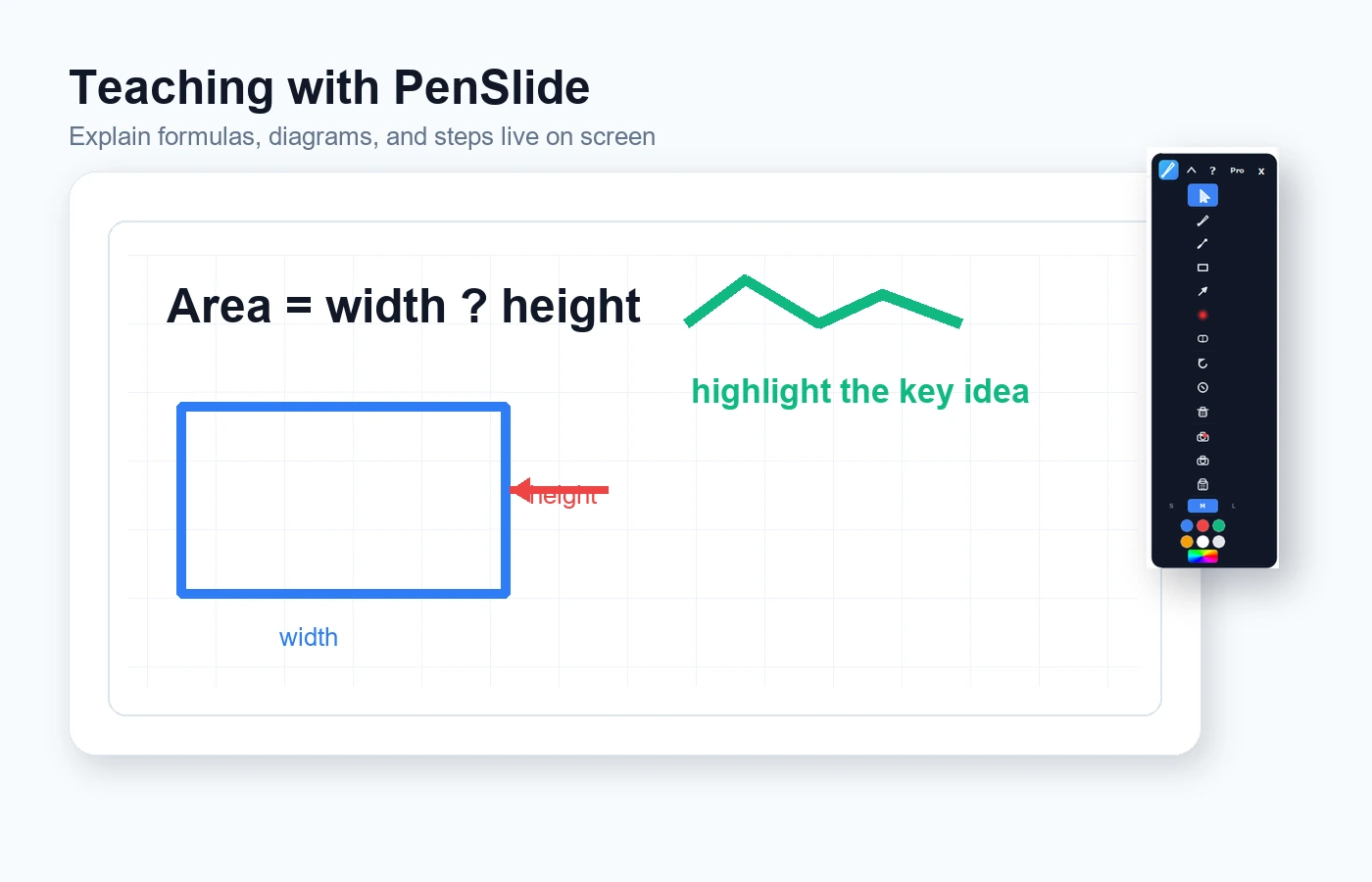
Task: Click the camera screenshot icon with red dot
Action: click(x=1202, y=436)
